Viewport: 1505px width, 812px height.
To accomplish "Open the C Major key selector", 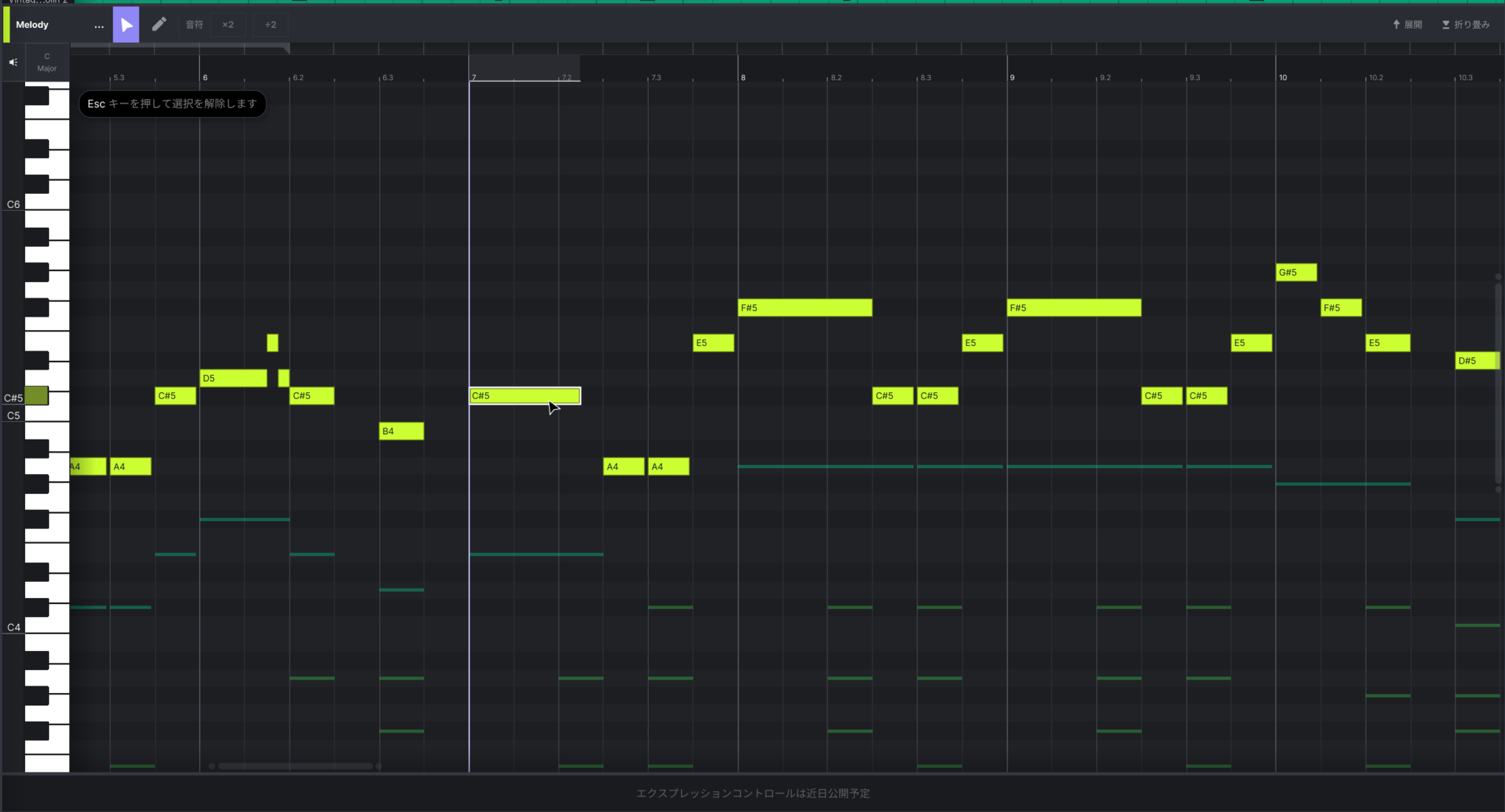I will point(46,62).
